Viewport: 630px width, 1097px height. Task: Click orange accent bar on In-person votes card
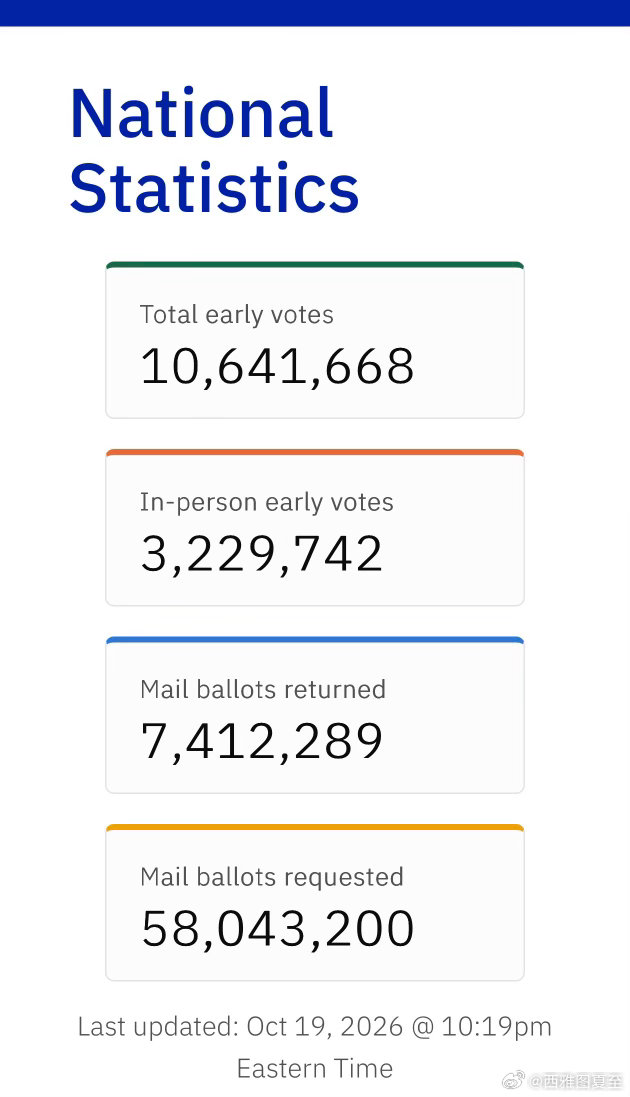pos(315,453)
